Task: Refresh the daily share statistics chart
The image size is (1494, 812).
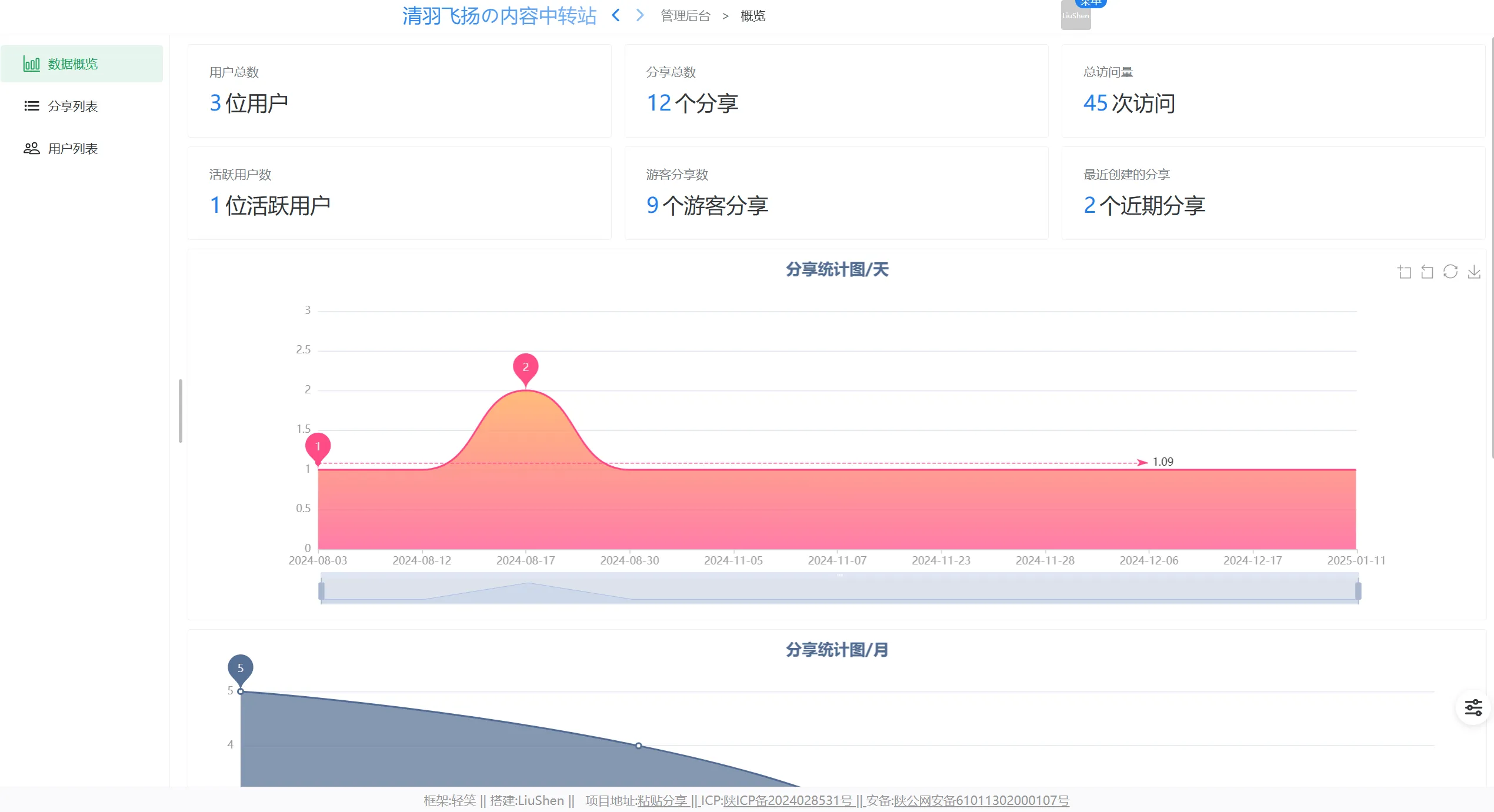Action: [x=1450, y=271]
